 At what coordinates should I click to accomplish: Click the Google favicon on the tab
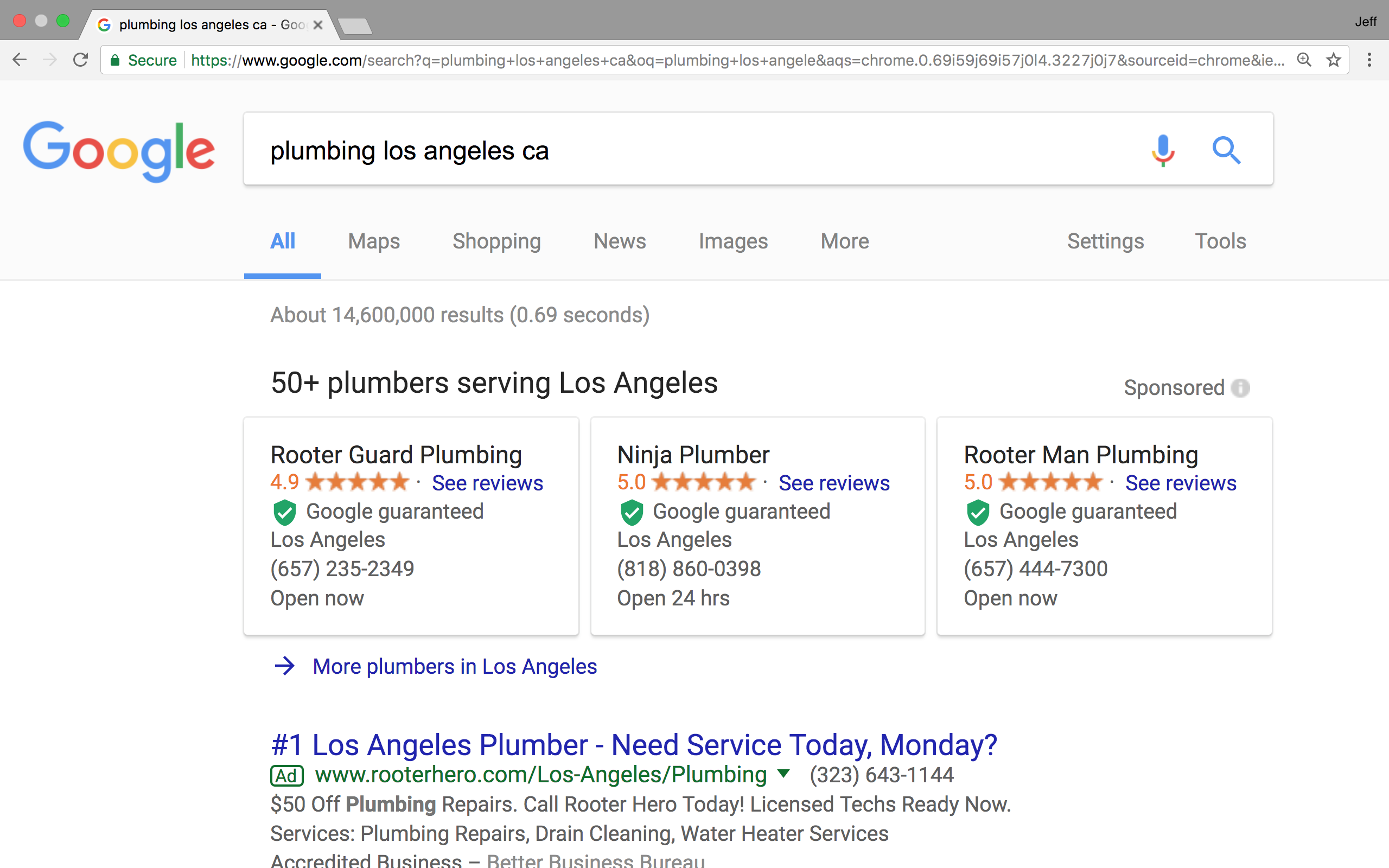coord(104,25)
